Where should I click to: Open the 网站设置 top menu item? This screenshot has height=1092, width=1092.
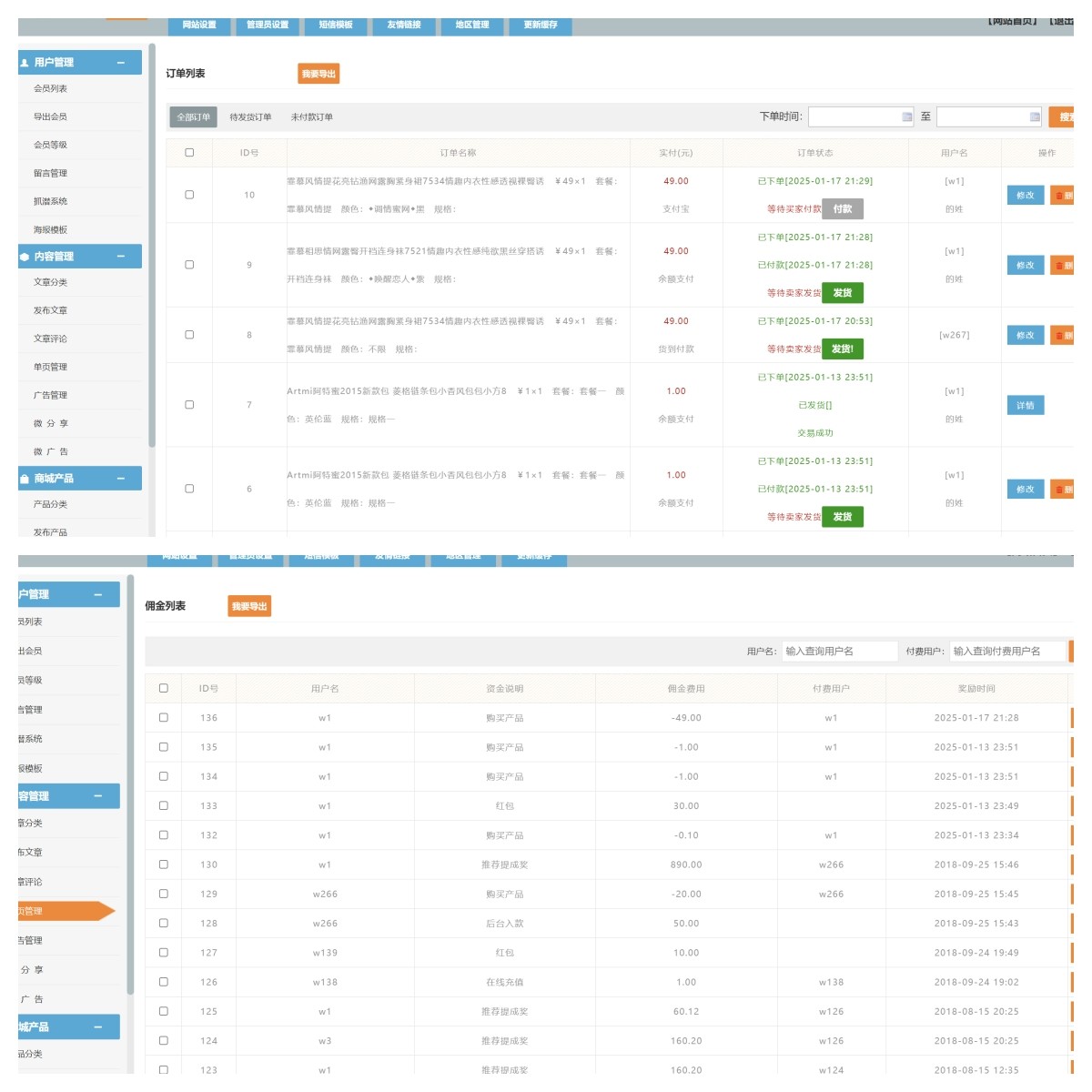199,25
